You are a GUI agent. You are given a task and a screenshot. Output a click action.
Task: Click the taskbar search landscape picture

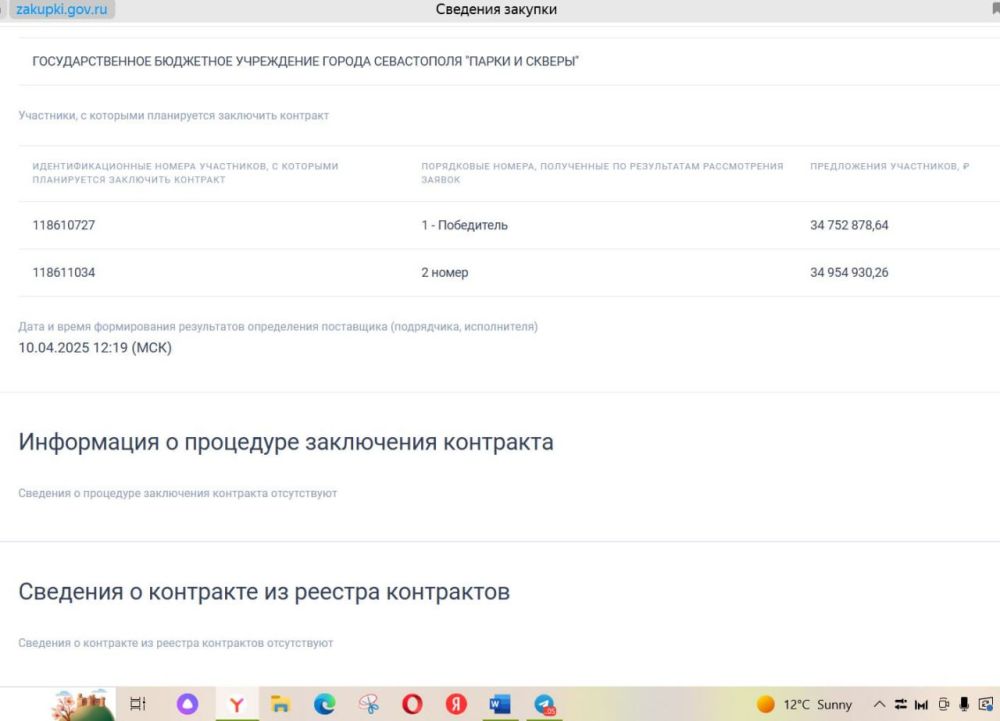(x=82, y=704)
